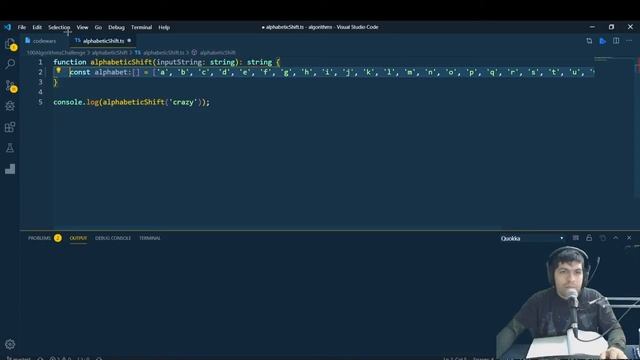
Task: Split the editor to the right
Action: pyautogui.click(x=616, y=41)
